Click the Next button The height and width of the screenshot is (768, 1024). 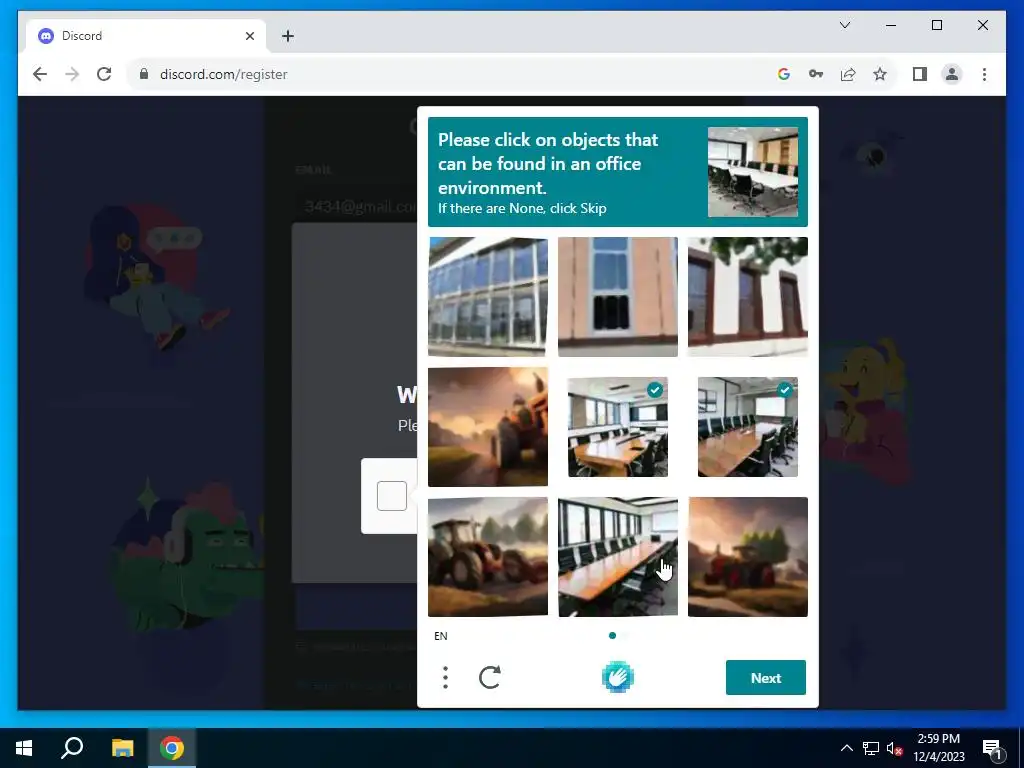[x=765, y=678]
